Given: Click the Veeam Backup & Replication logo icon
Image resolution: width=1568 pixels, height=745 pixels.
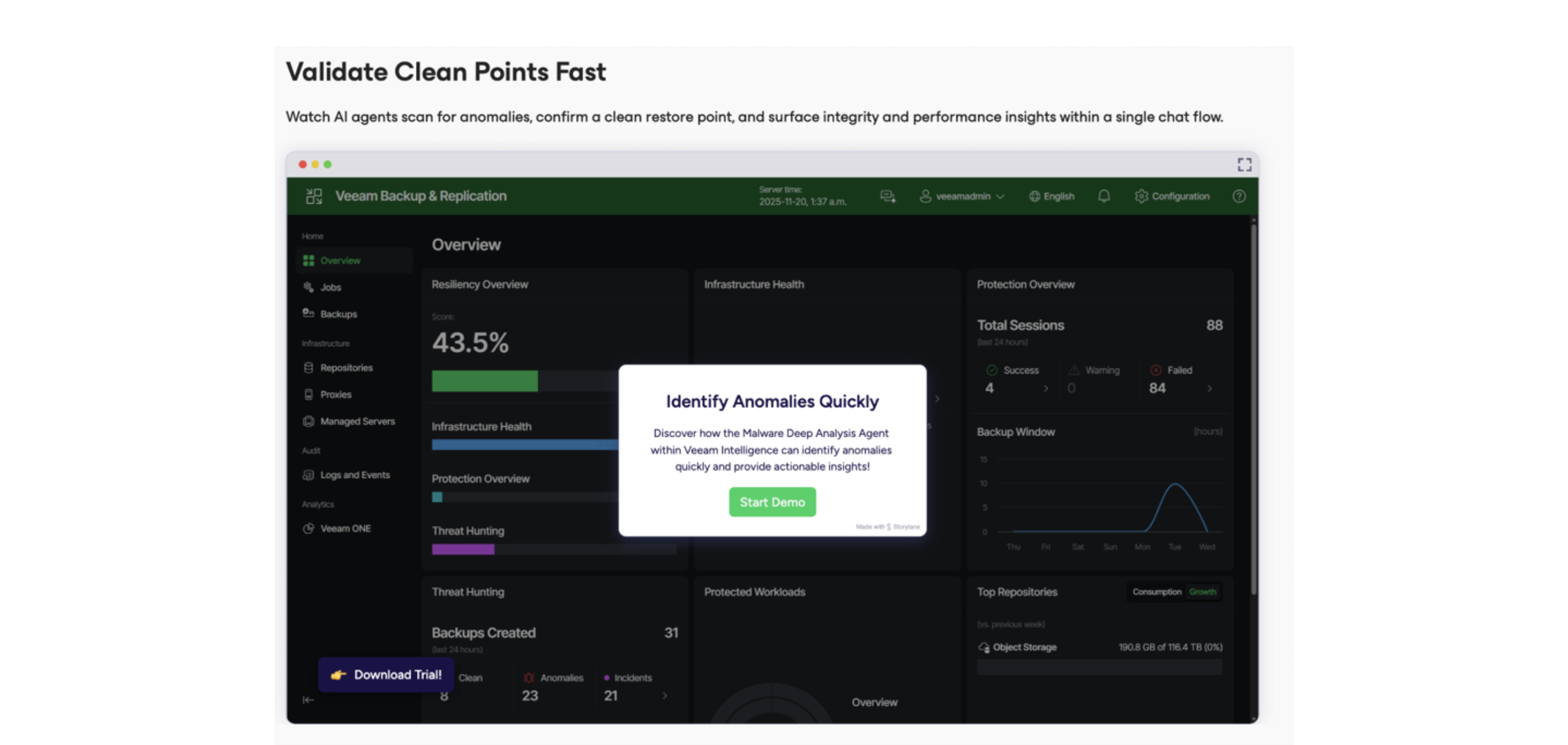Looking at the screenshot, I should tap(314, 196).
